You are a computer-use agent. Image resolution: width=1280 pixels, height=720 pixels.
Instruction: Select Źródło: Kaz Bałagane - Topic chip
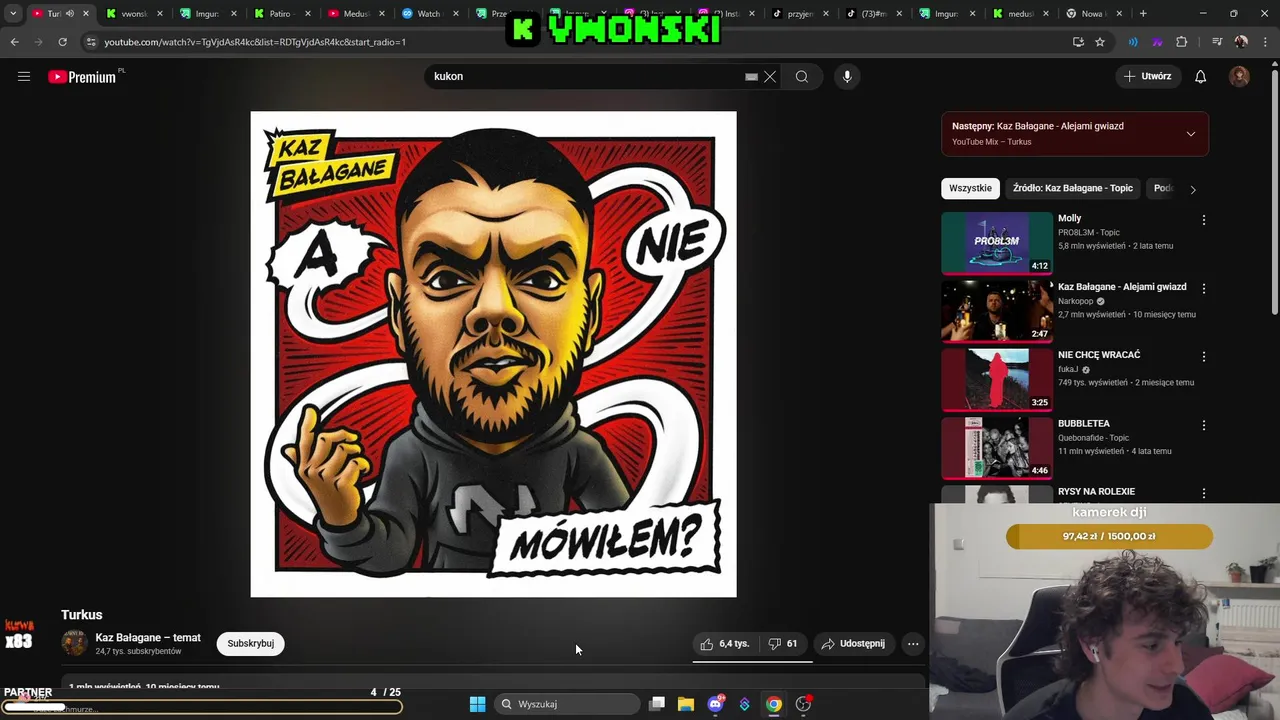pyautogui.click(x=1073, y=188)
